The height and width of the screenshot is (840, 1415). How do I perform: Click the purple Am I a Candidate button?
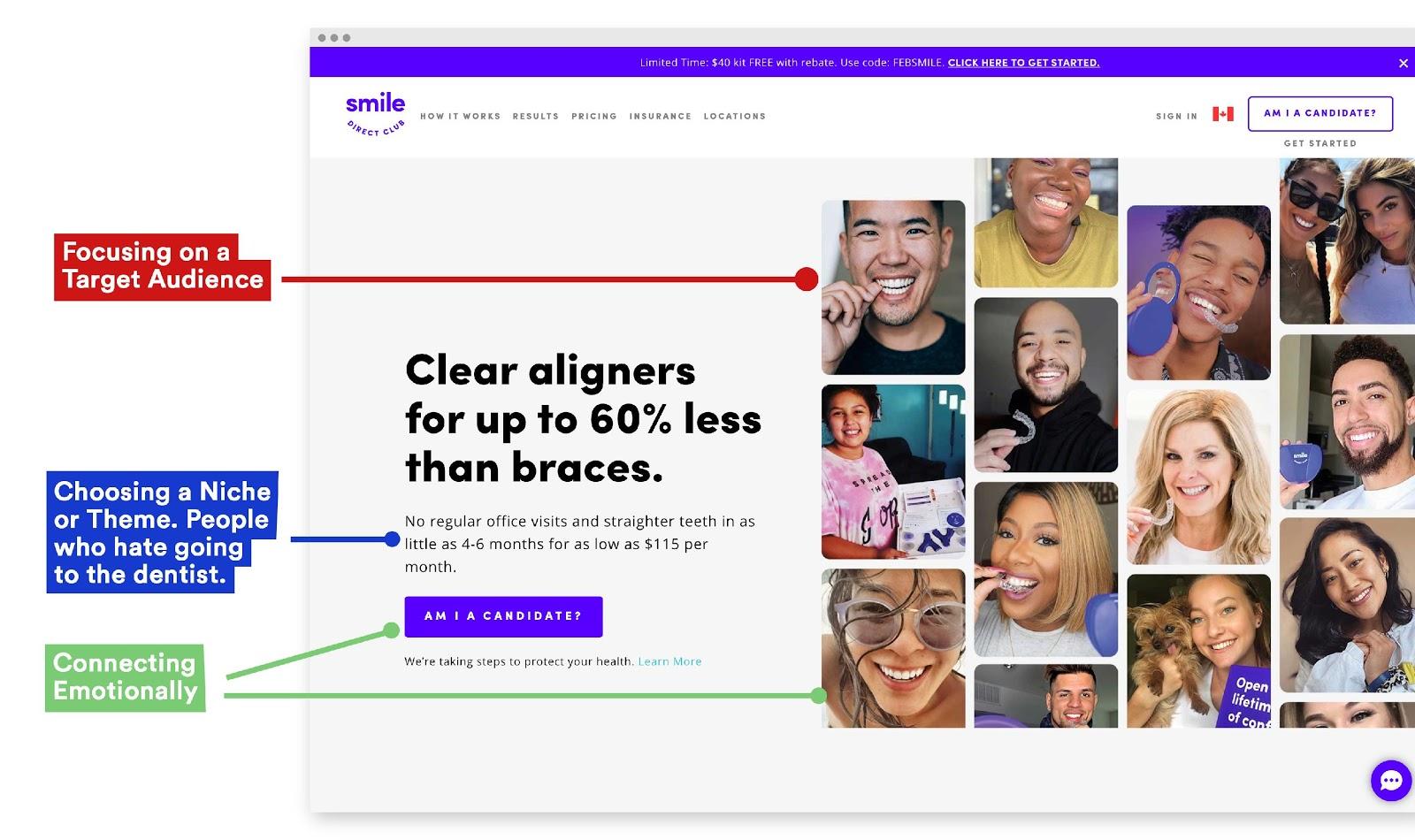click(503, 616)
